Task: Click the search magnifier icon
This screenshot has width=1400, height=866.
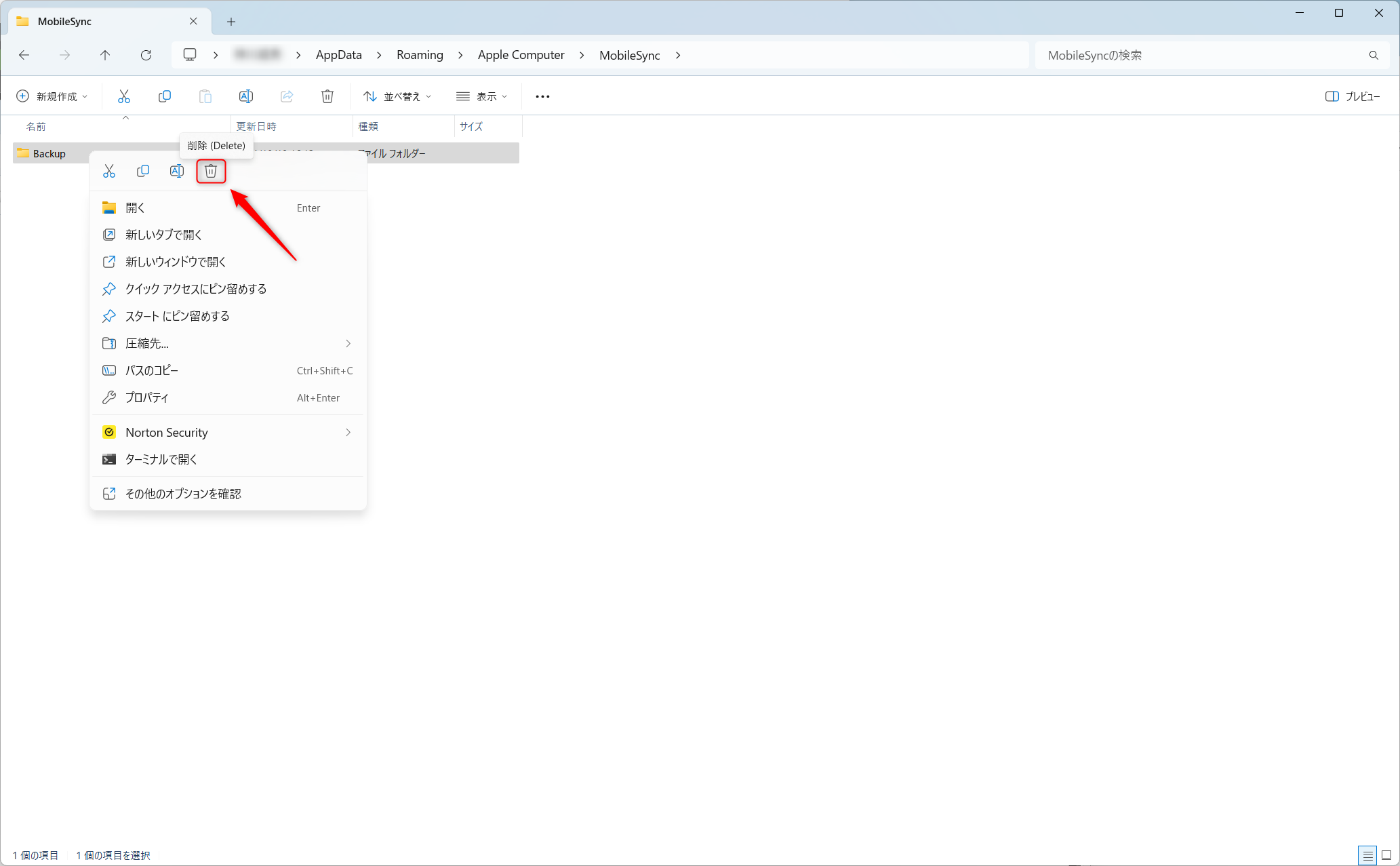Action: tap(1374, 55)
